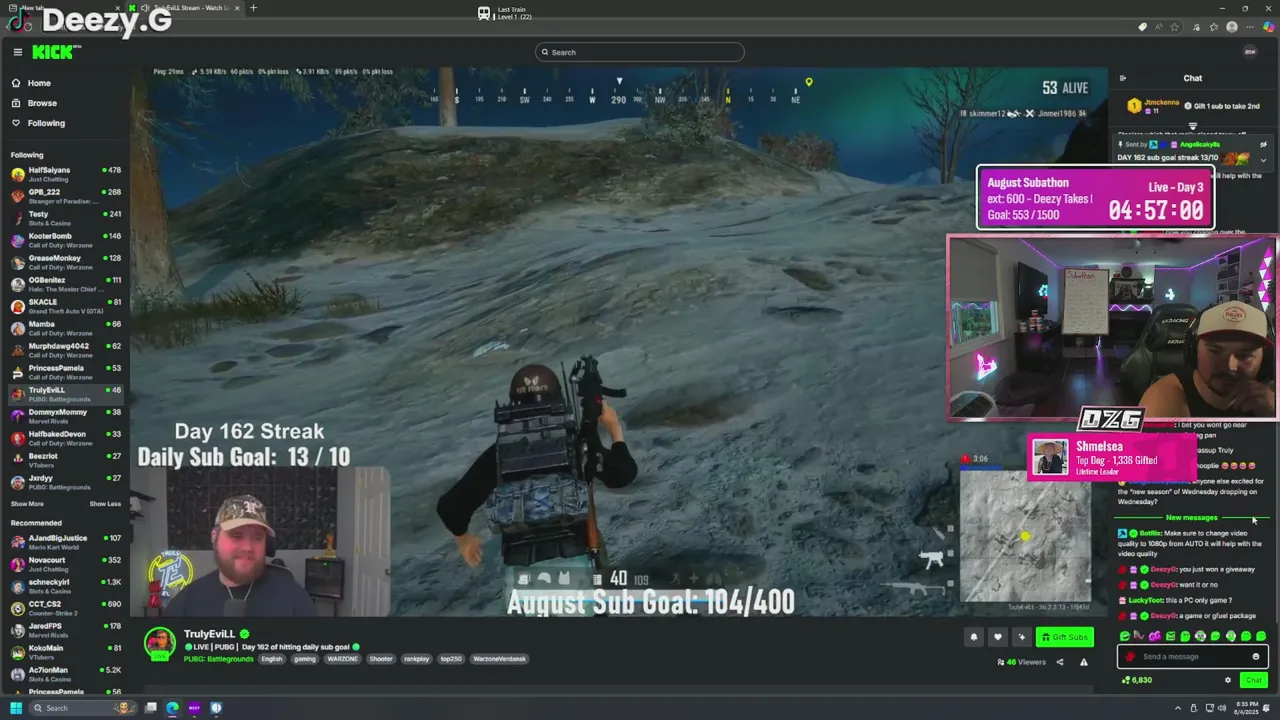Open Beezriot VTubers channel

coord(66,460)
